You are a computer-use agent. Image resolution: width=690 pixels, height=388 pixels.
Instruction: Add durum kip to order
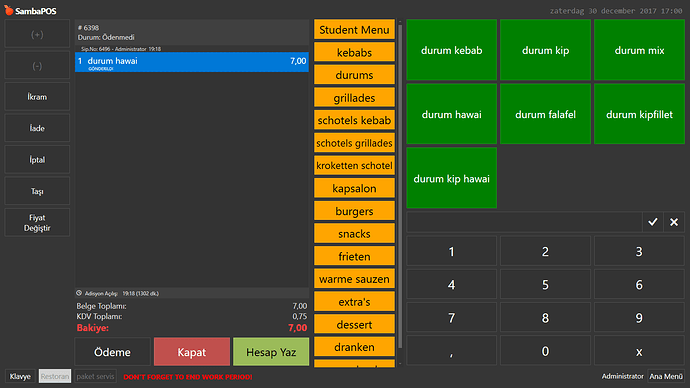click(x=545, y=50)
